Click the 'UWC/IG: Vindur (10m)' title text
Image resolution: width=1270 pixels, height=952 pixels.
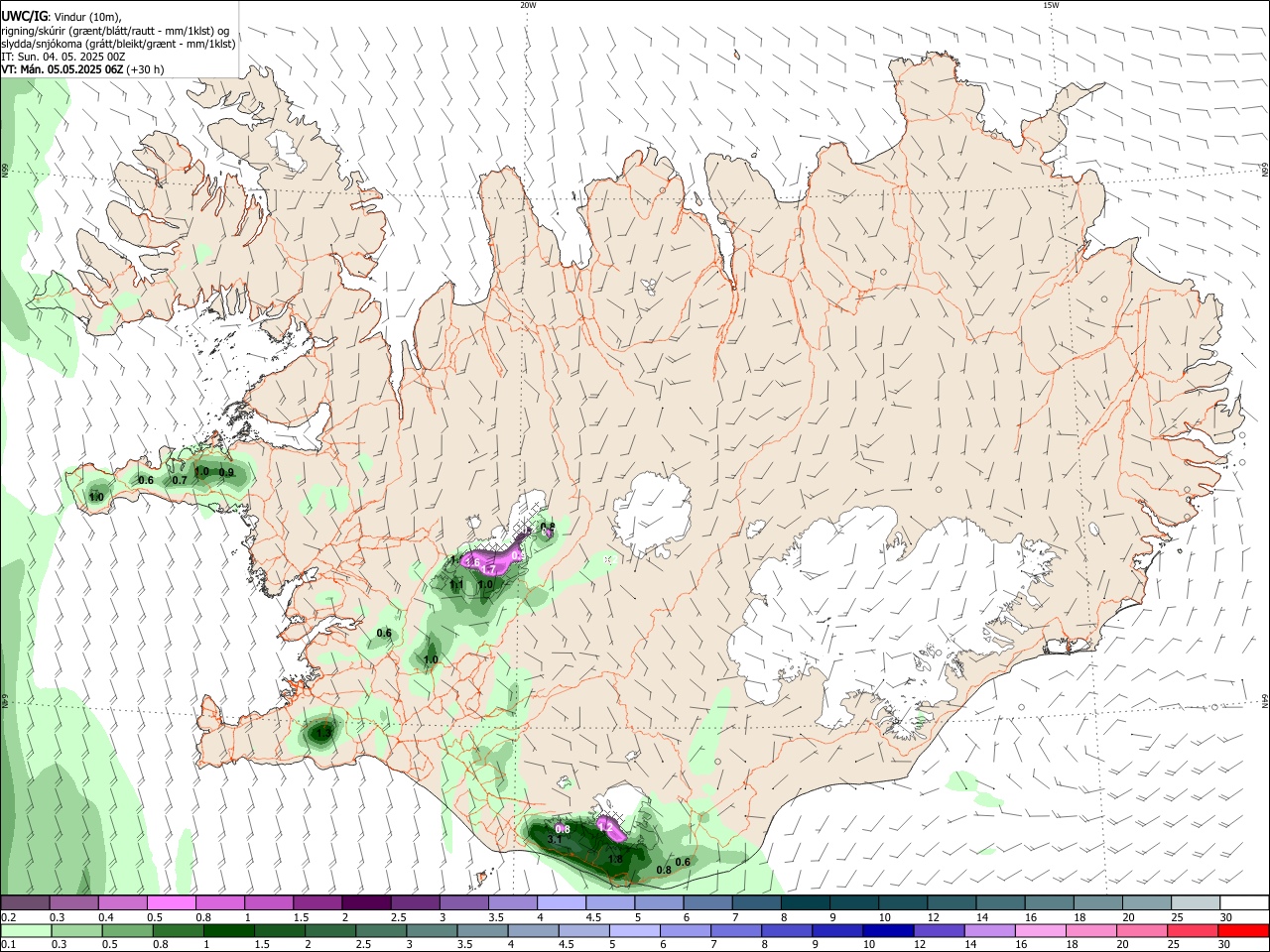pyautogui.click(x=62, y=16)
